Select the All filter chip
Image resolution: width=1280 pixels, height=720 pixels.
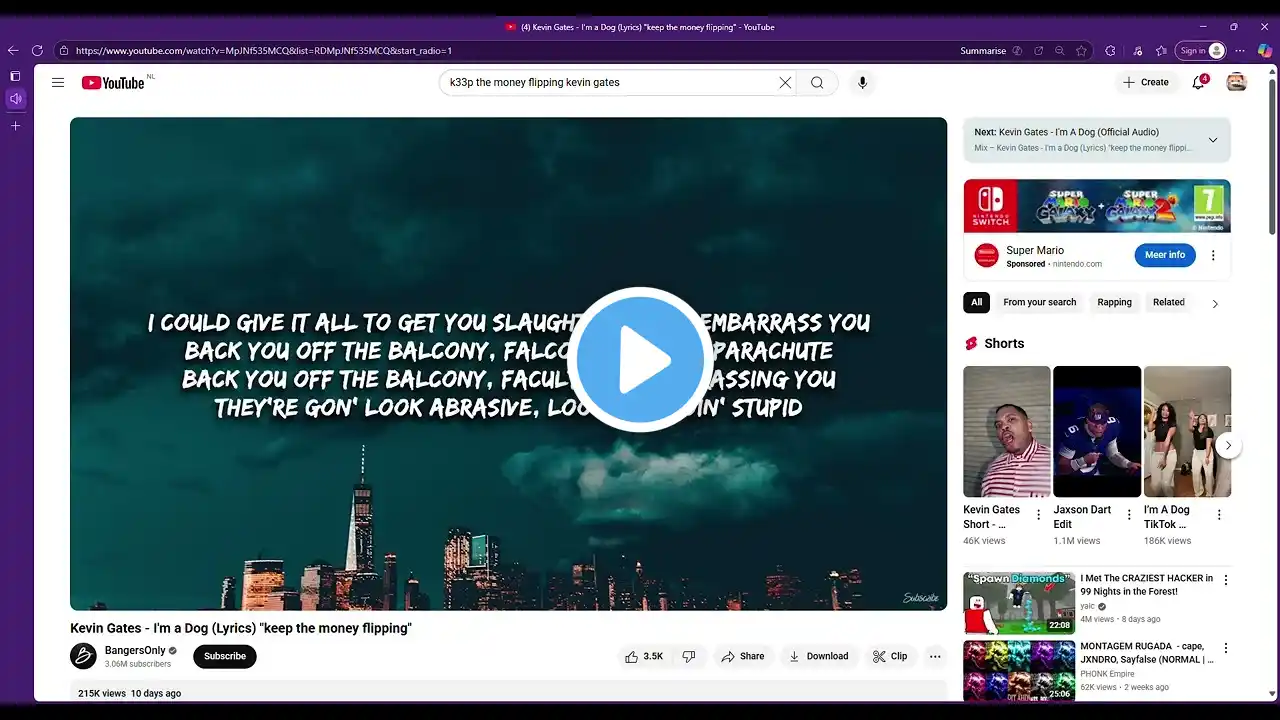point(976,302)
